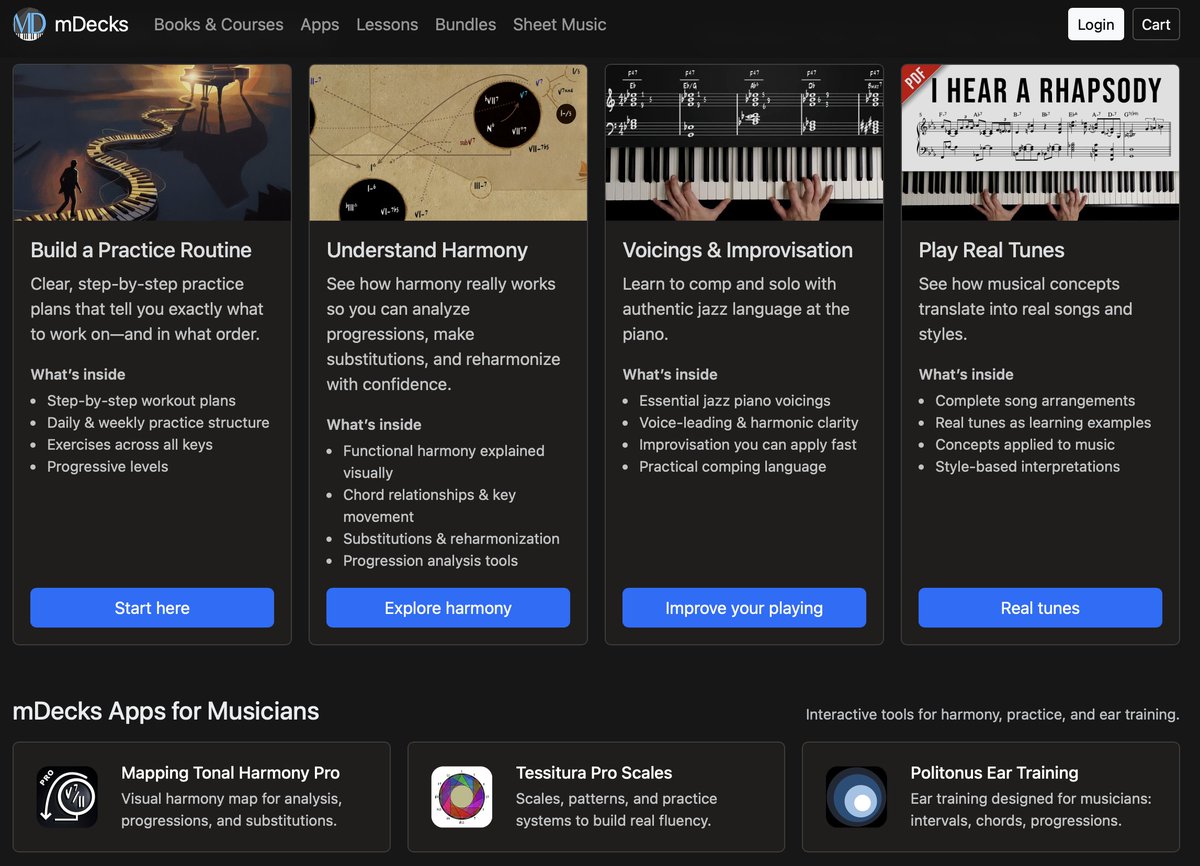Click 'Daily & weekly practice structure' list item

pos(158,422)
